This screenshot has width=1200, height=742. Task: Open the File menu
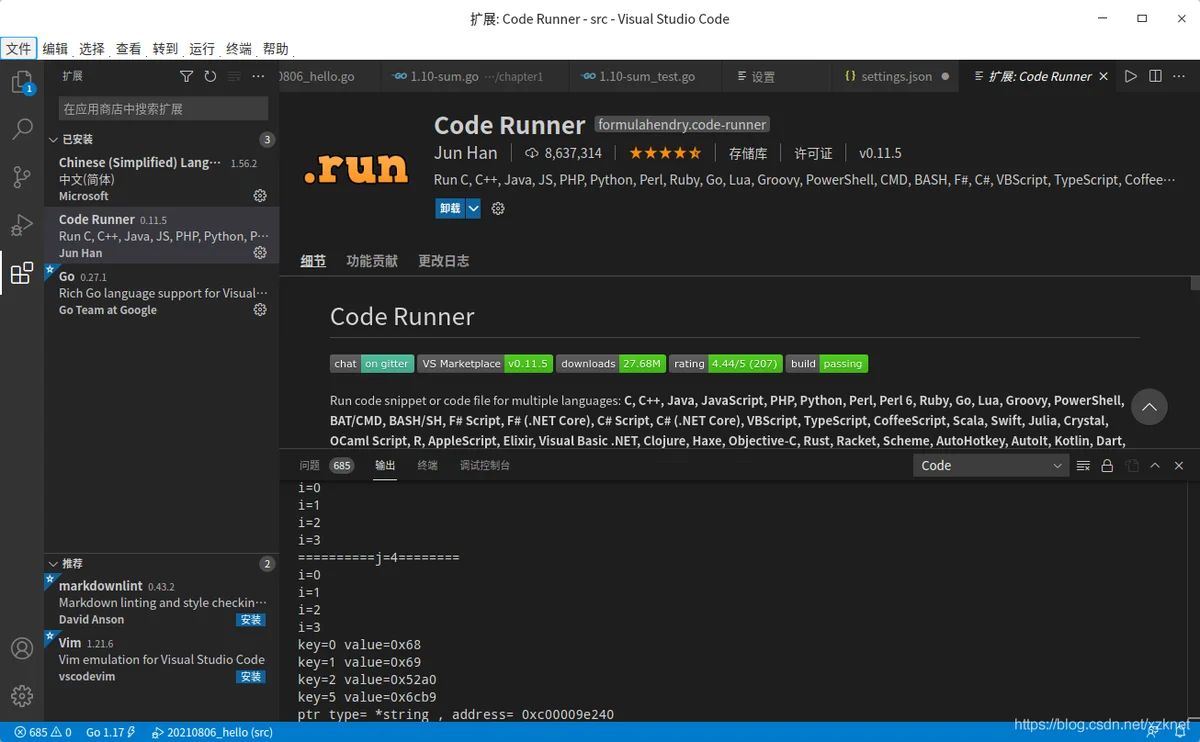click(x=18, y=48)
